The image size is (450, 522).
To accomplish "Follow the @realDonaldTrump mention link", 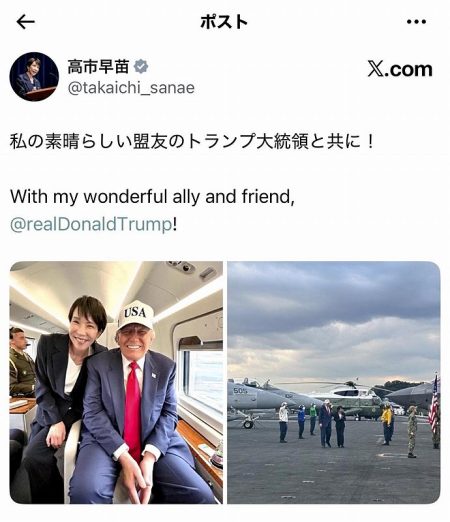I will [x=91, y=224].
